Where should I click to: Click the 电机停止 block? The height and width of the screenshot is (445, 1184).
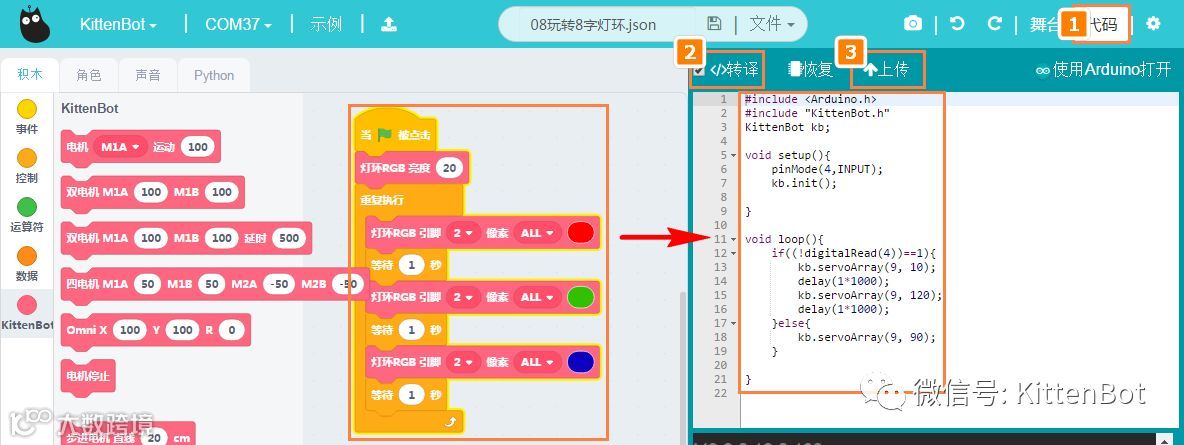point(88,375)
